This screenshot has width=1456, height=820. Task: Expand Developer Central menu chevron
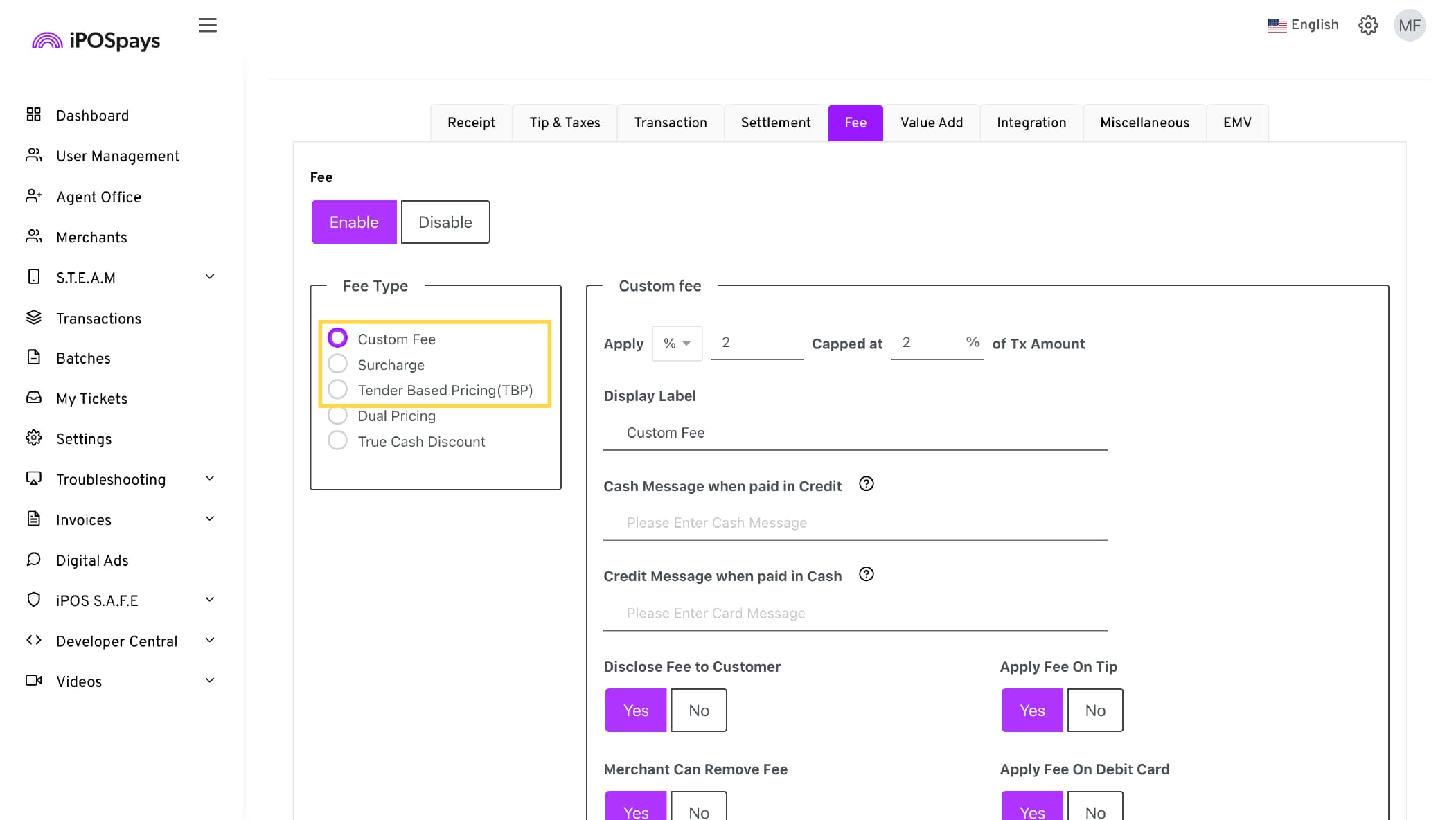click(x=210, y=641)
